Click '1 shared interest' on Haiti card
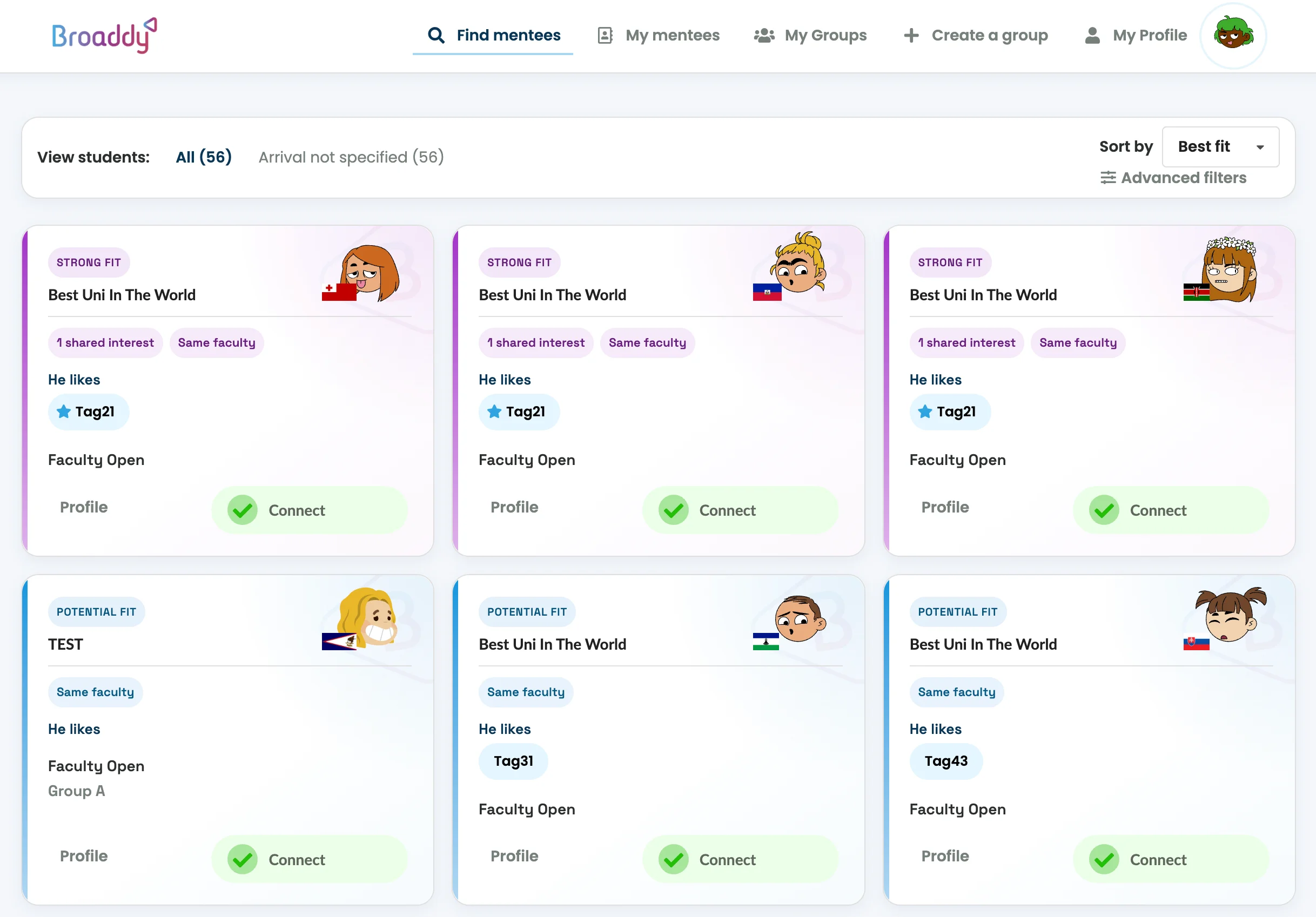 coord(536,343)
